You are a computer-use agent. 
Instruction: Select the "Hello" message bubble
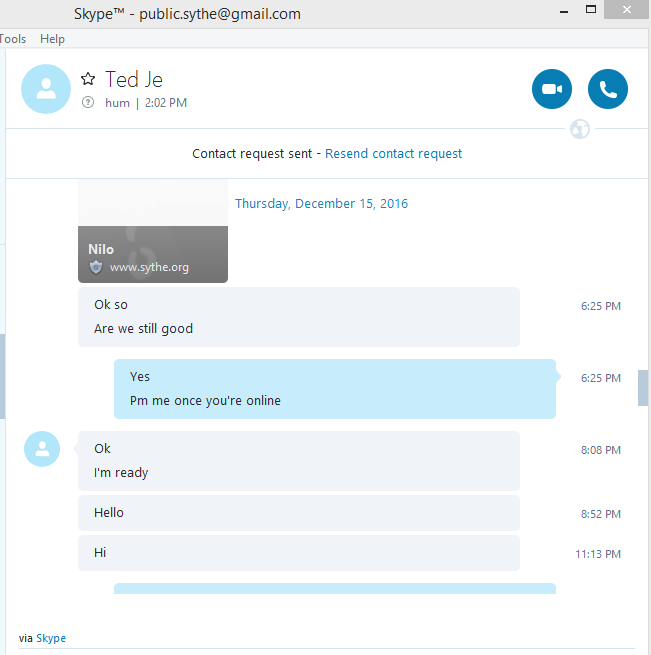coord(299,513)
